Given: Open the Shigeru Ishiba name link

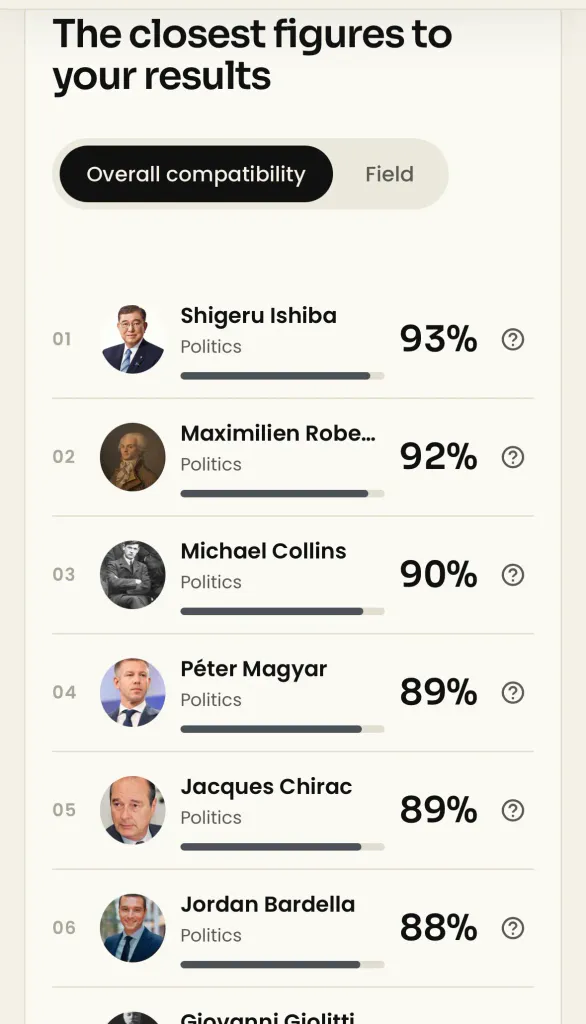Looking at the screenshot, I should [x=259, y=316].
